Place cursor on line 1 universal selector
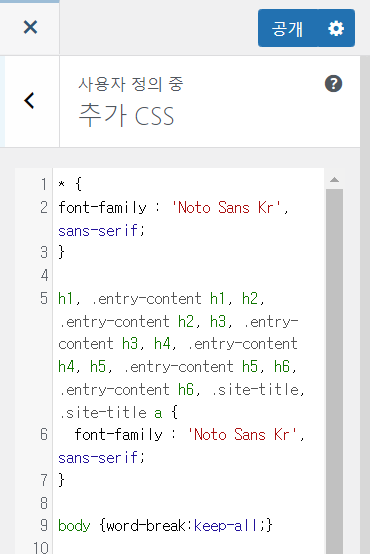 62,184
